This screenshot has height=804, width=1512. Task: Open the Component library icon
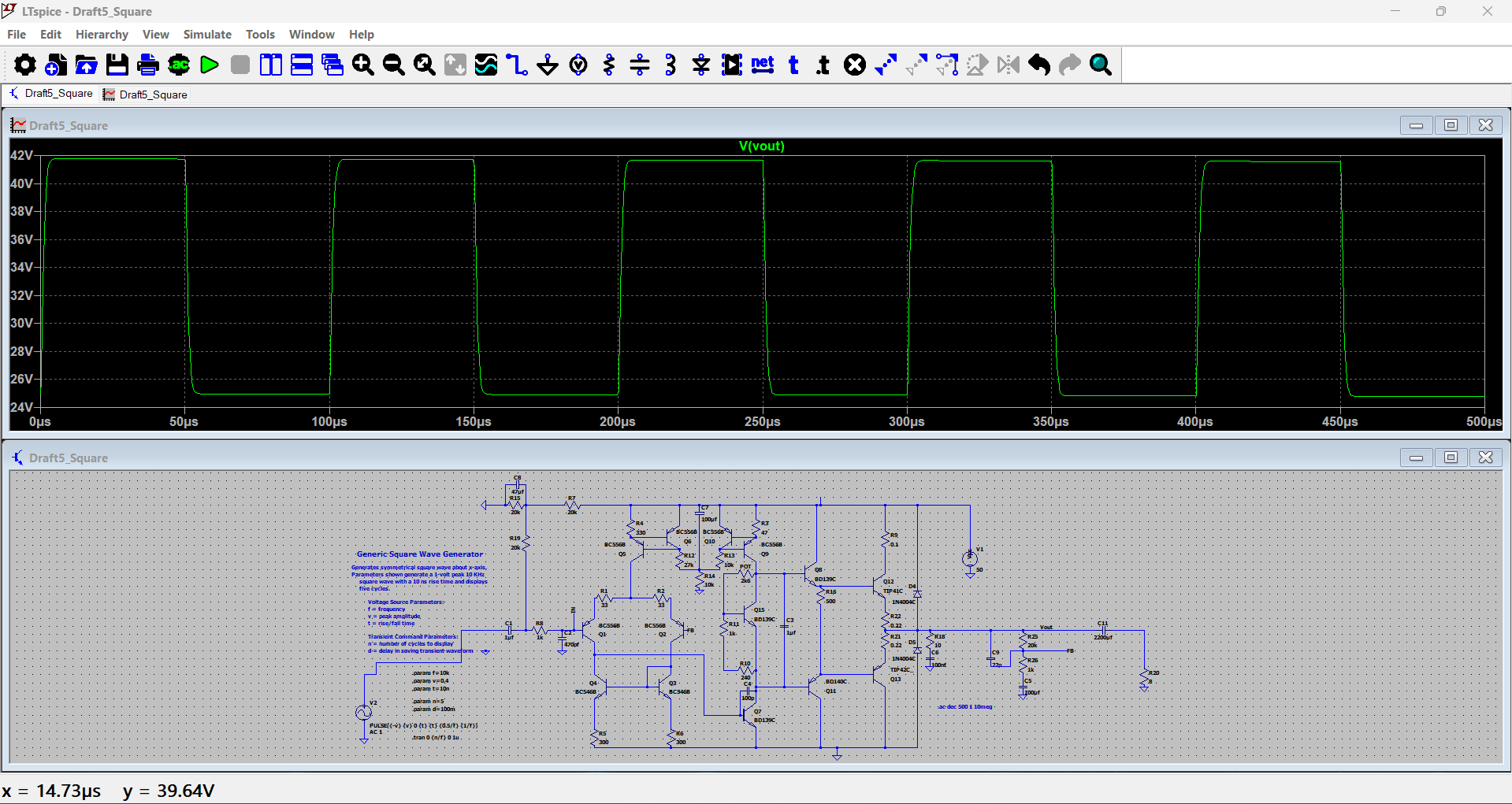coord(732,65)
